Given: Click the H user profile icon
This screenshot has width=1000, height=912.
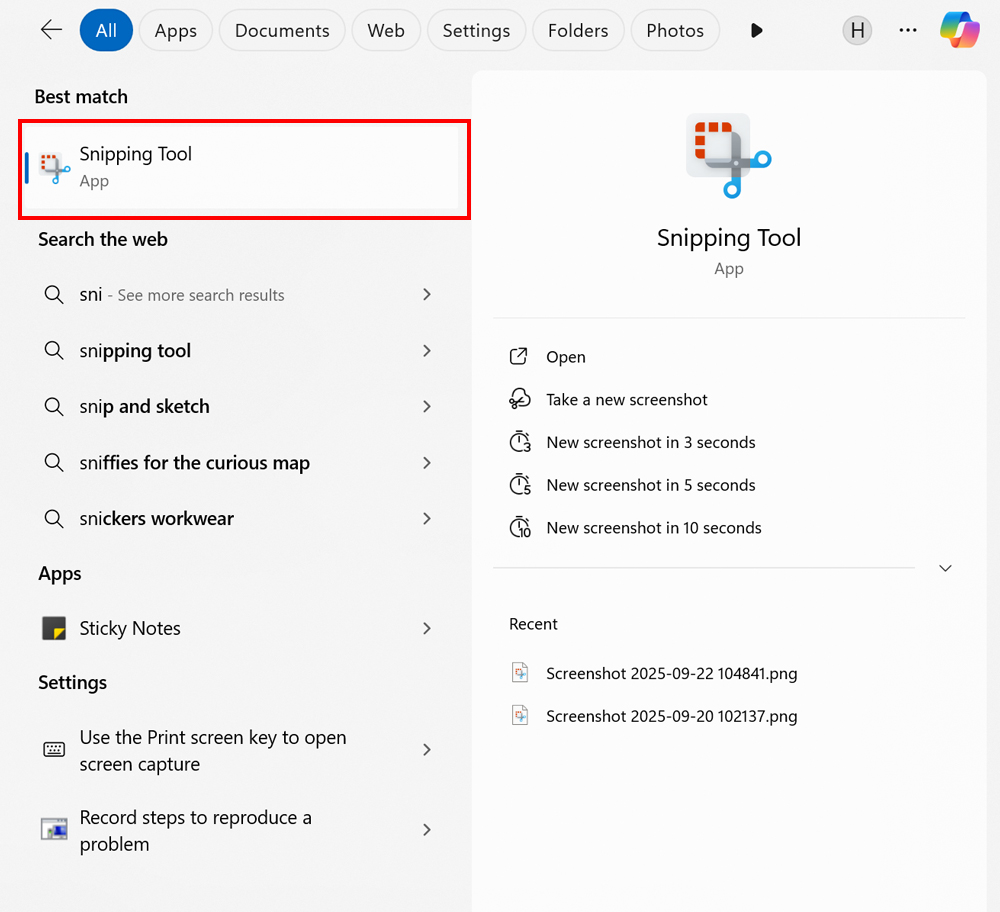Looking at the screenshot, I should 857,30.
